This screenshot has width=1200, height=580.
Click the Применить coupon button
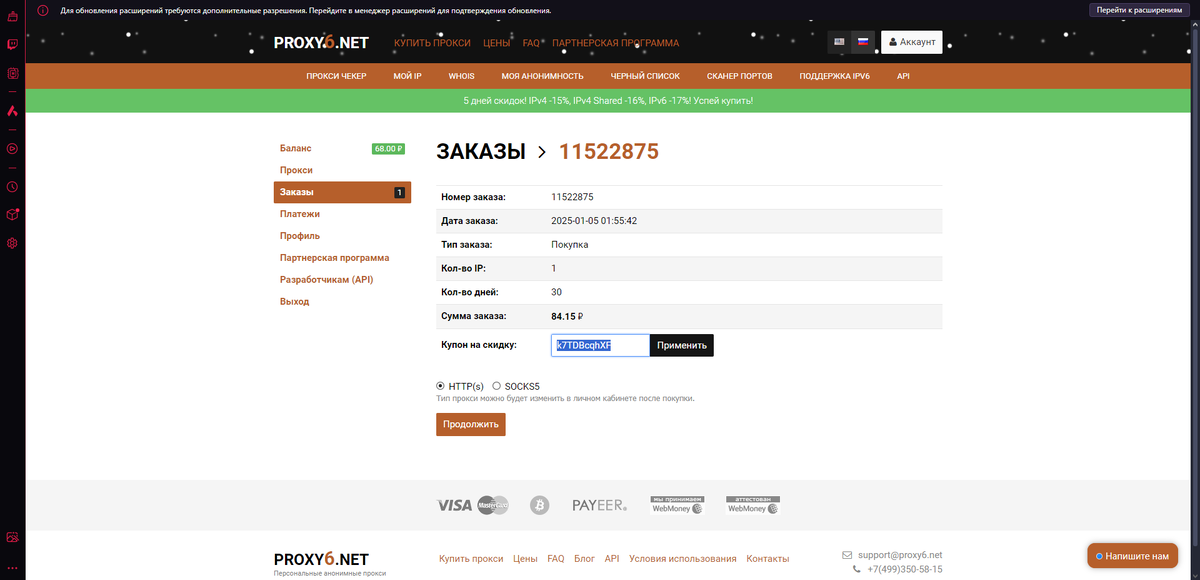(x=682, y=345)
